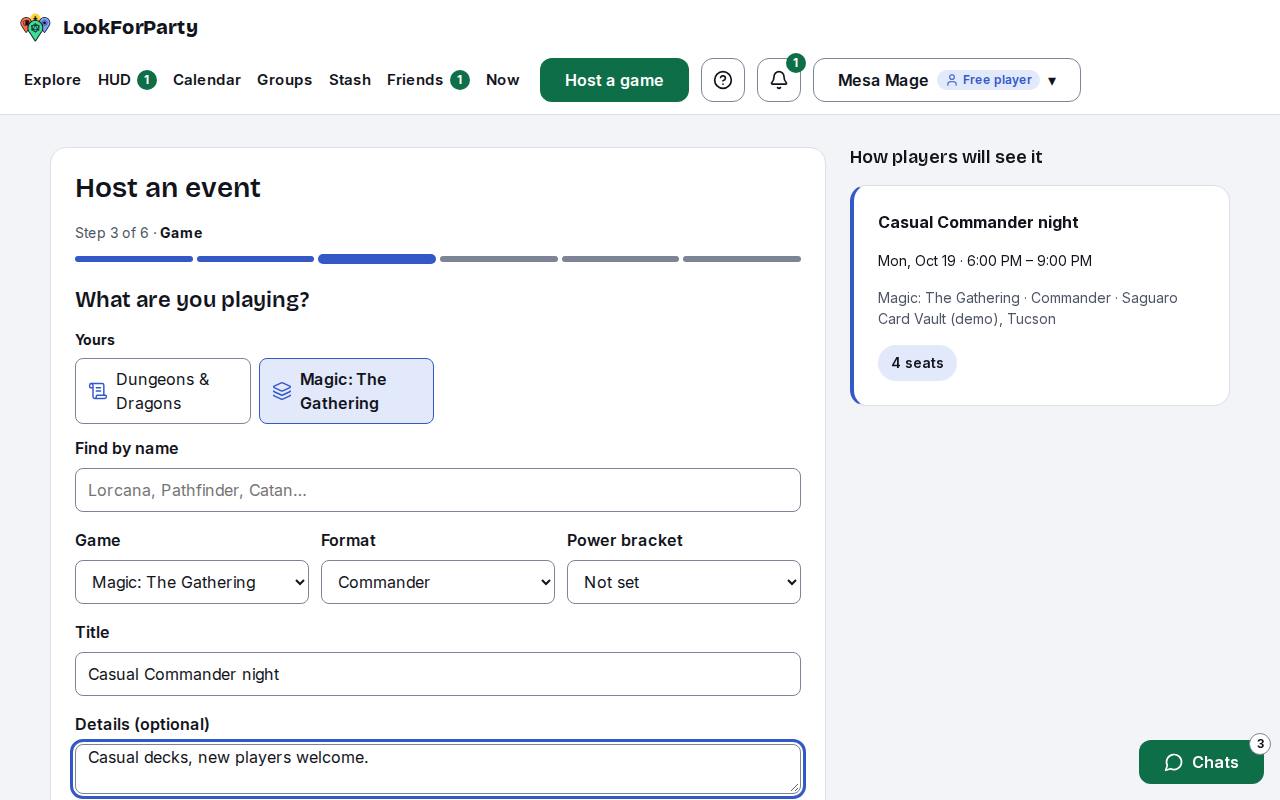Open the help question mark icon
The height and width of the screenshot is (800, 1280).
pyautogui.click(x=723, y=80)
